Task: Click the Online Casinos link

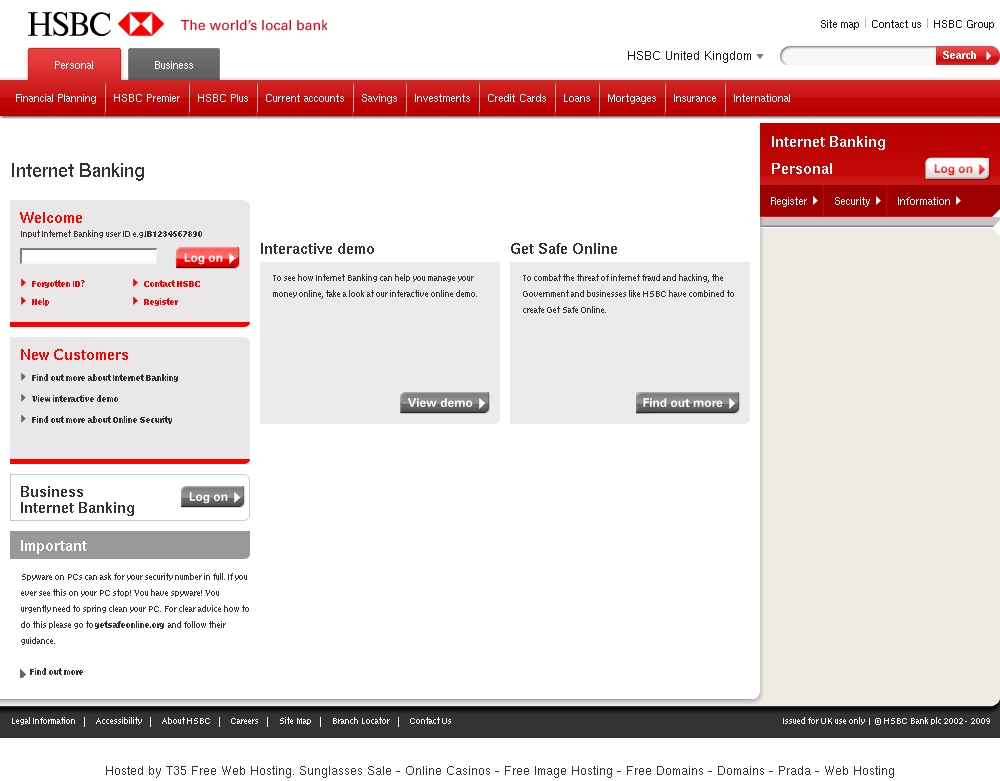Action: point(448,771)
